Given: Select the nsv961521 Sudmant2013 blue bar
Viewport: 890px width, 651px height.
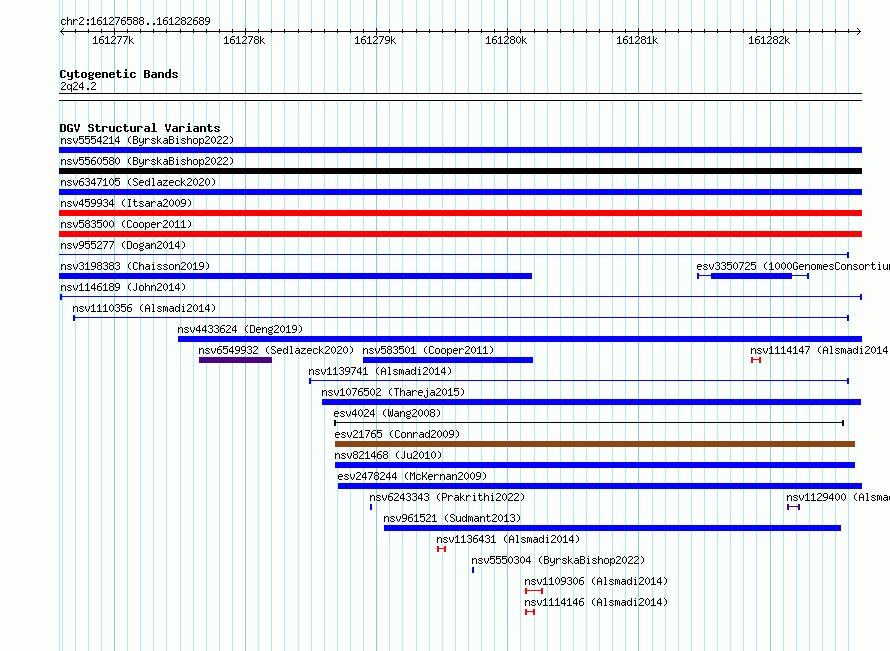Looking at the screenshot, I should [612, 528].
